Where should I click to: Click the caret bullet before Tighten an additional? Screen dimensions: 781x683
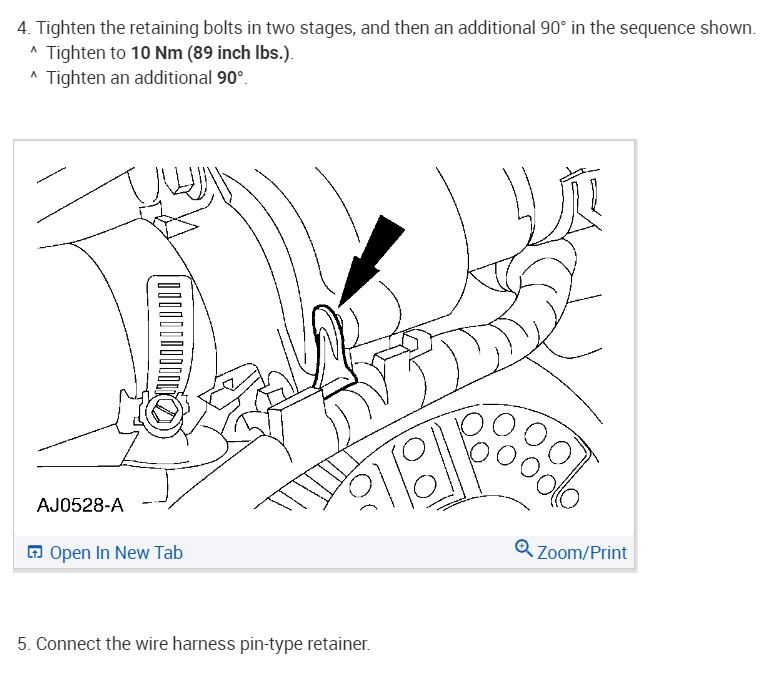click(x=33, y=76)
